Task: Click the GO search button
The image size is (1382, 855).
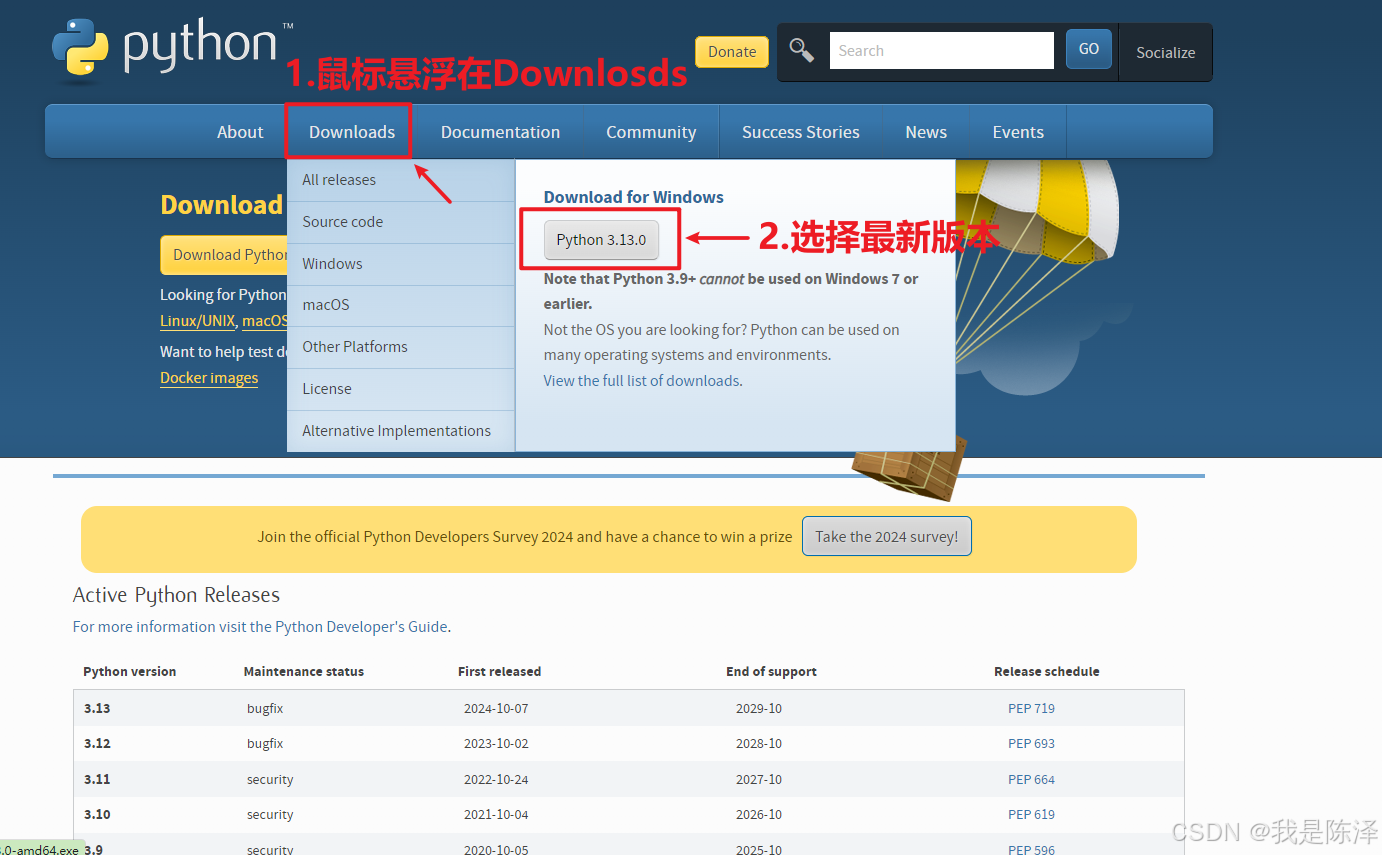Action: [x=1089, y=49]
